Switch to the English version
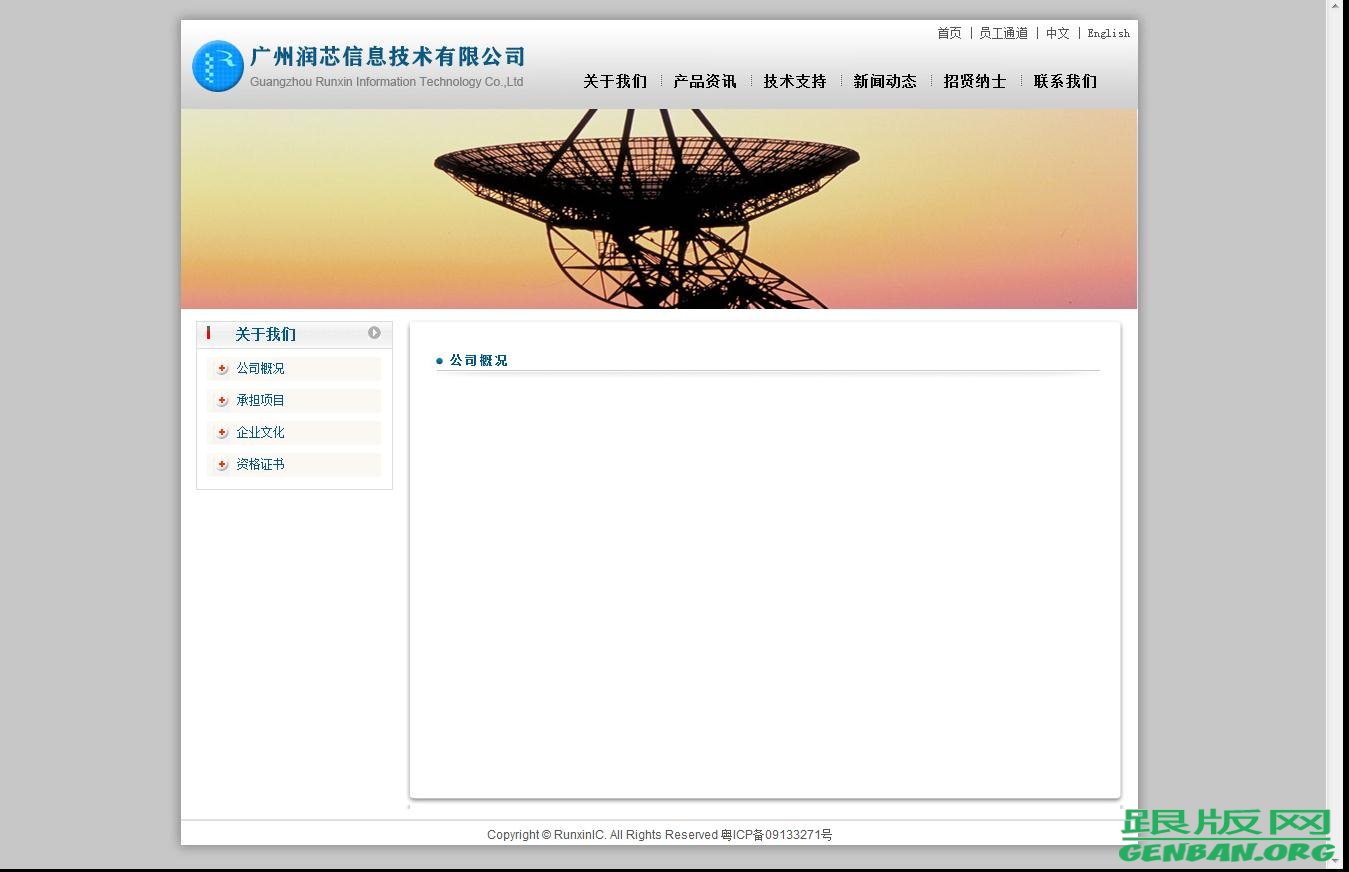 1108,33
